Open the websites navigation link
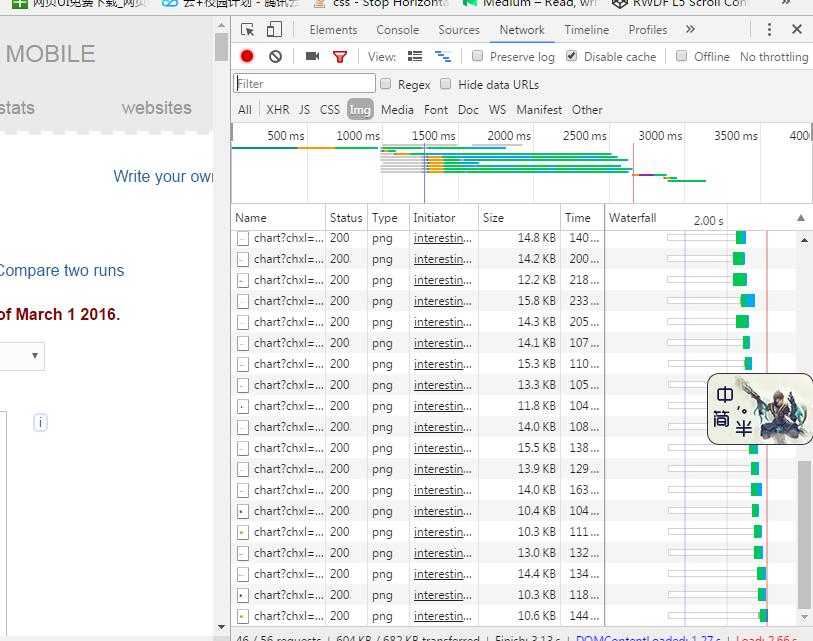Image resolution: width=813 pixels, height=641 pixels. coord(156,108)
